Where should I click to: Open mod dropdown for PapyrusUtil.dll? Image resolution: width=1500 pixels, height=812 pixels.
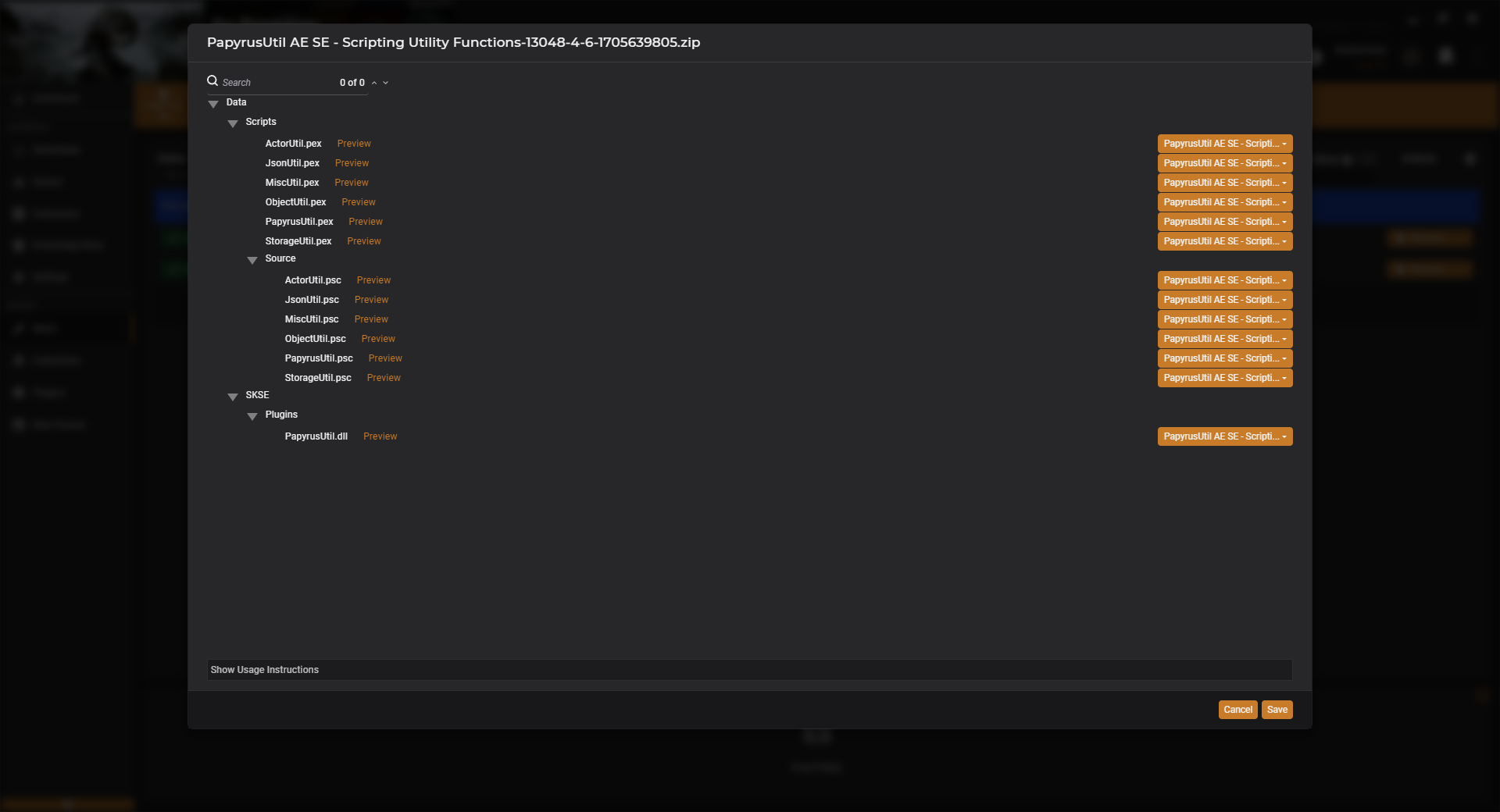pyautogui.click(x=1224, y=436)
